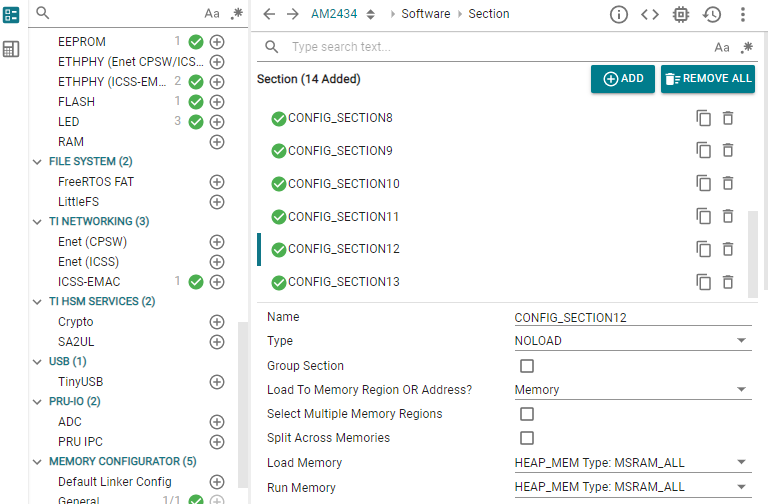
Task: Add a TinyUSB instance with plus icon
Action: click(x=216, y=382)
